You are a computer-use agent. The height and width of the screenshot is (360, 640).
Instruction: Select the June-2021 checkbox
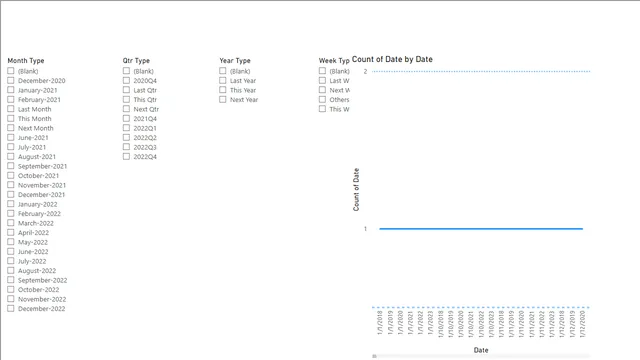[x=11, y=138]
